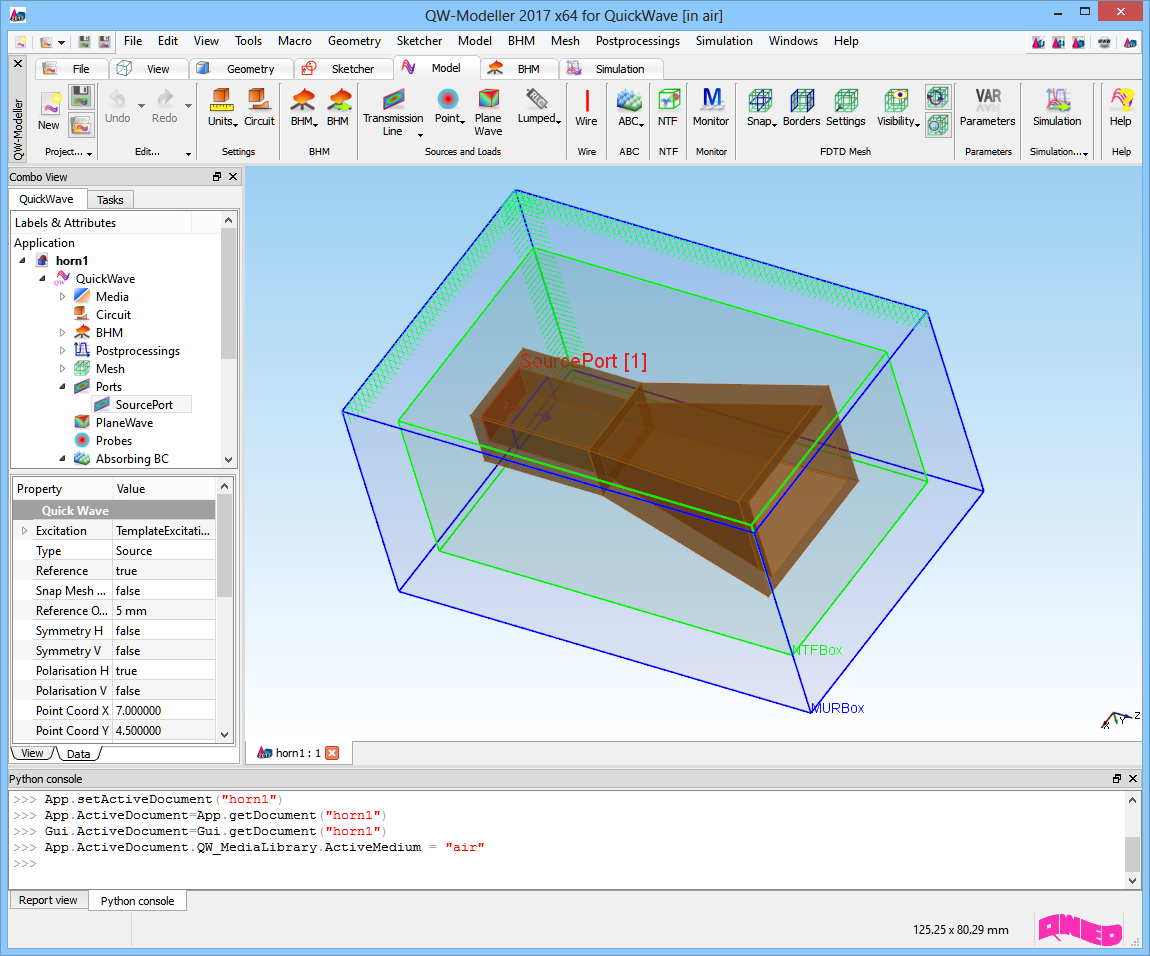This screenshot has height=956, width=1150.
Task: Open the Tools menu
Action: pos(248,41)
